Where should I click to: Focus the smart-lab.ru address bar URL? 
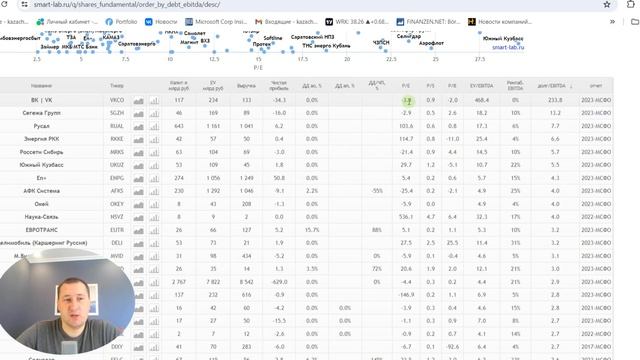(127, 4)
